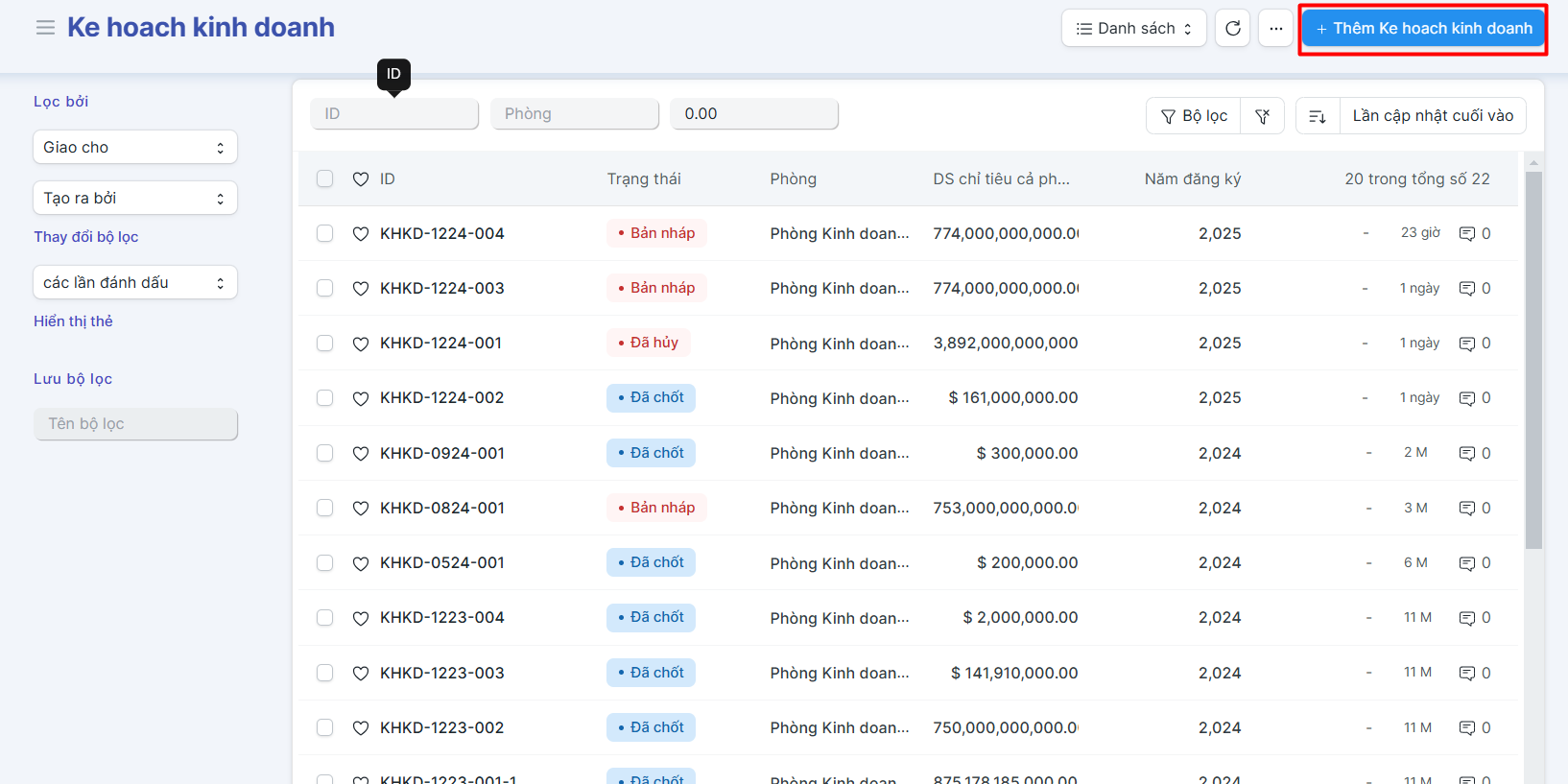Open the Bộ lọc filter menu
Viewport: 1568px width, 784px height.
point(1194,116)
